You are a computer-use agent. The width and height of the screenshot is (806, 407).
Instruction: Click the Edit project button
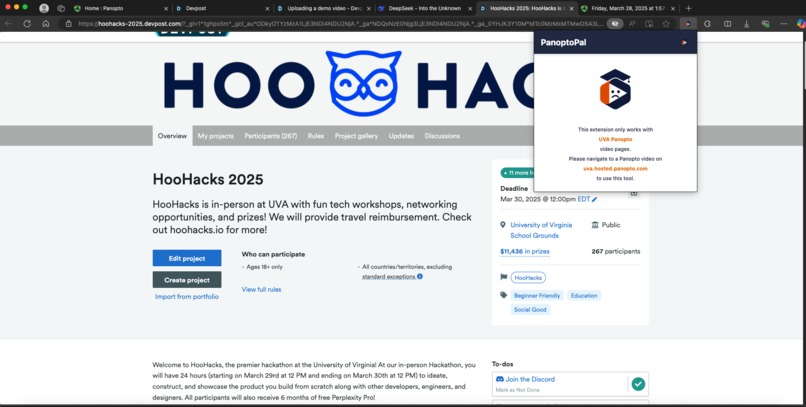187,258
